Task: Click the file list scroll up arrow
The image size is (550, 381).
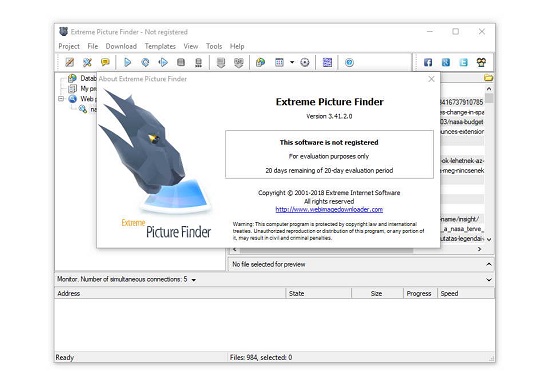Action: 489,89
